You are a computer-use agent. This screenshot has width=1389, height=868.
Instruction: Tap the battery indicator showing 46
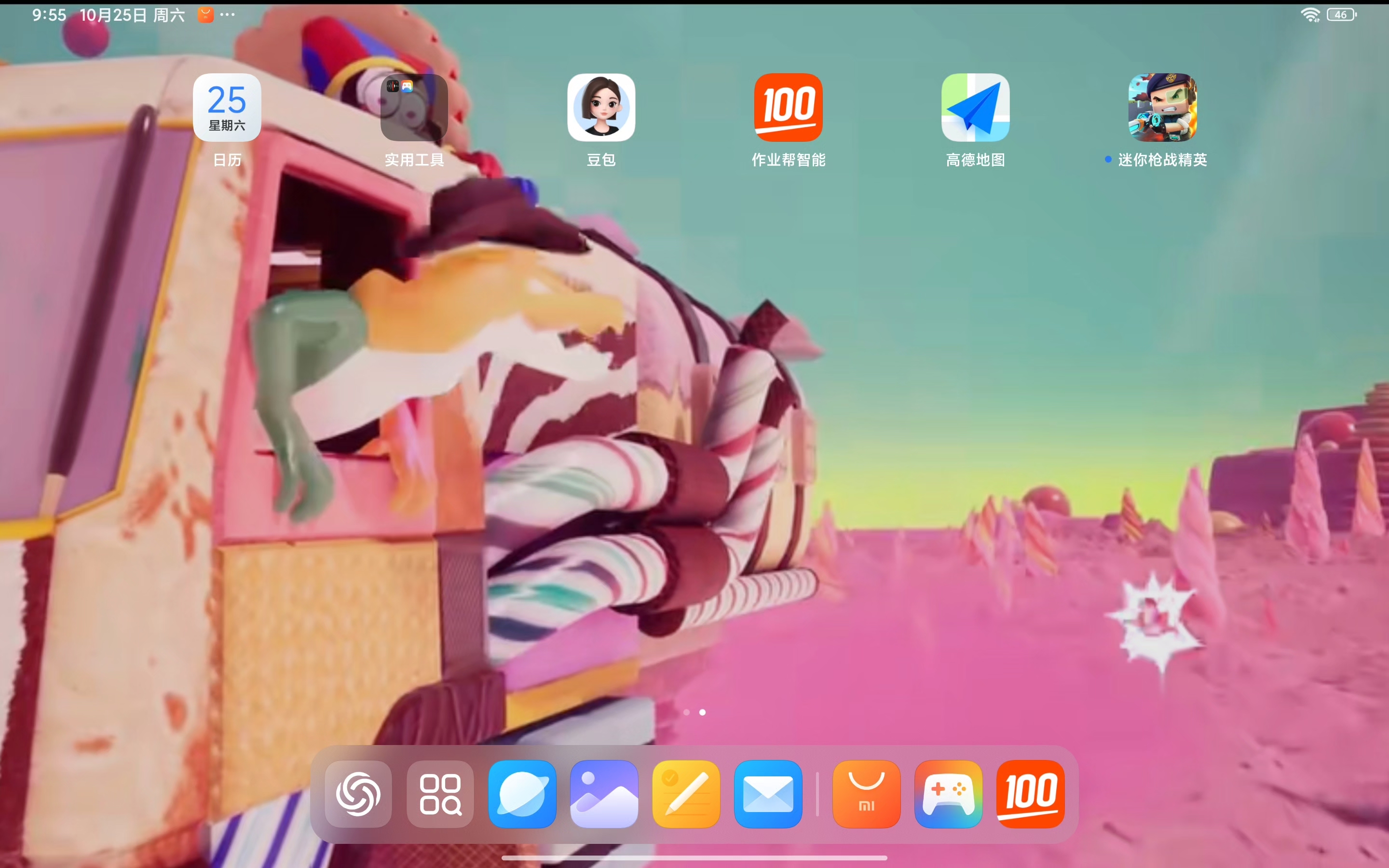pos(1341,15)
